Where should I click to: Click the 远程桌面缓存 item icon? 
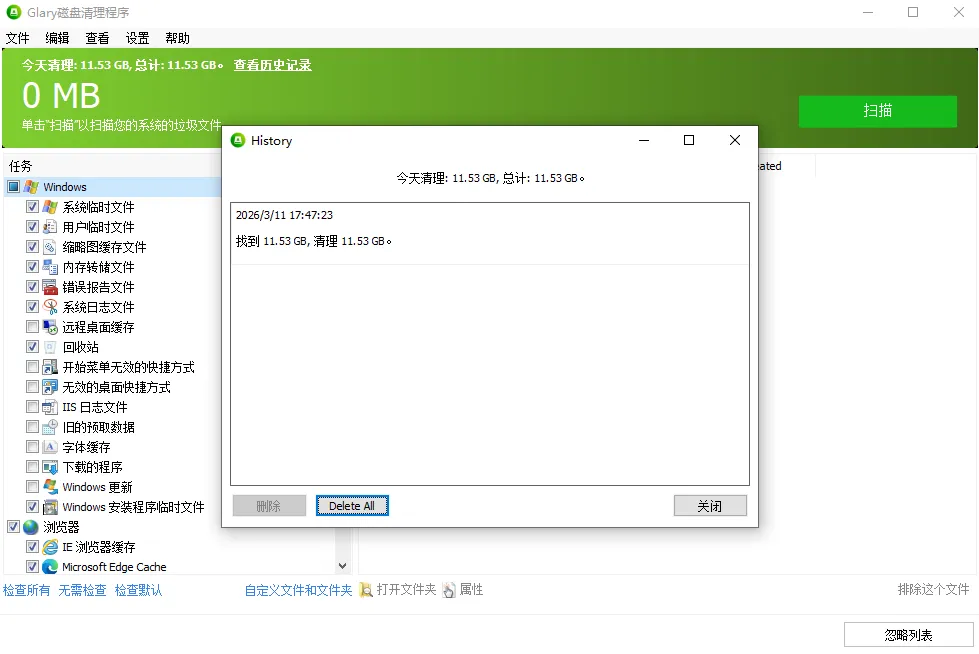click(50, 327)
